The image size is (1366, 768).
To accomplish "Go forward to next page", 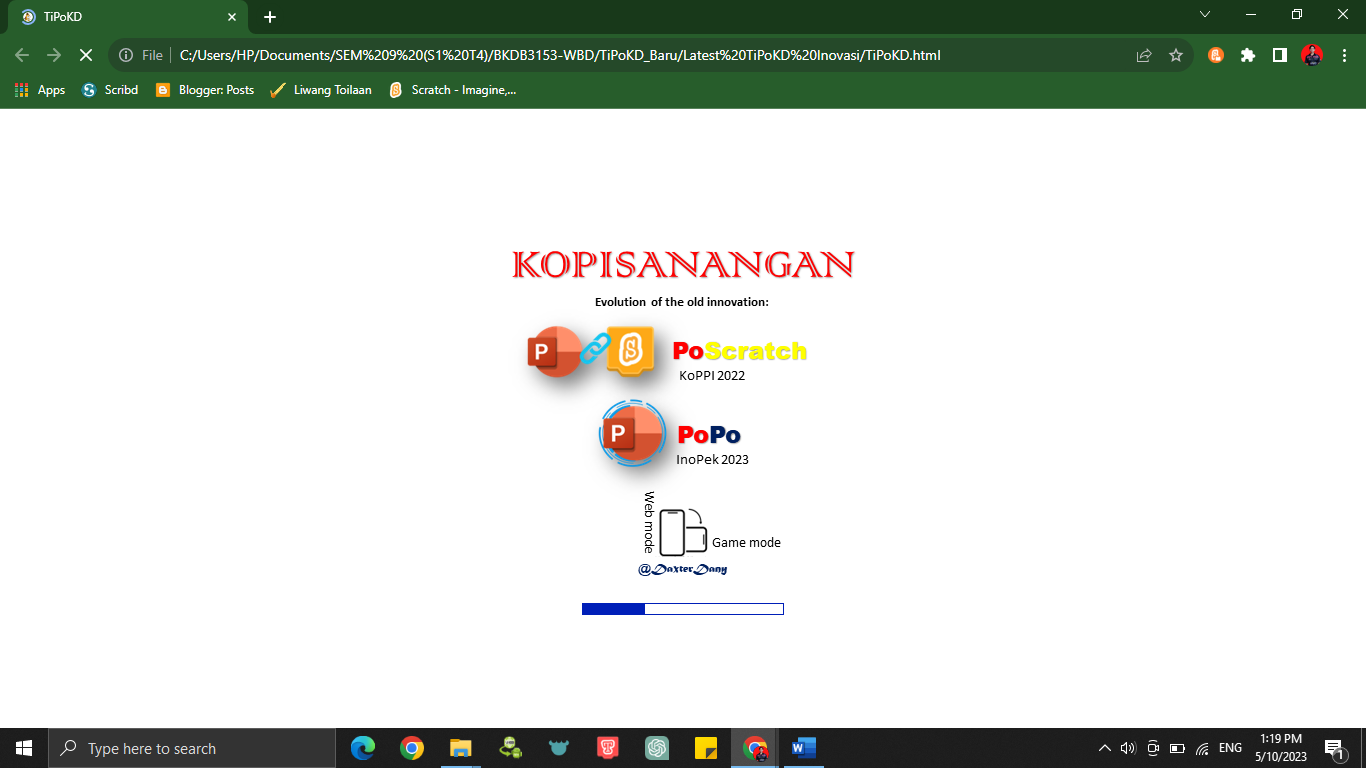I will point(54,56).
